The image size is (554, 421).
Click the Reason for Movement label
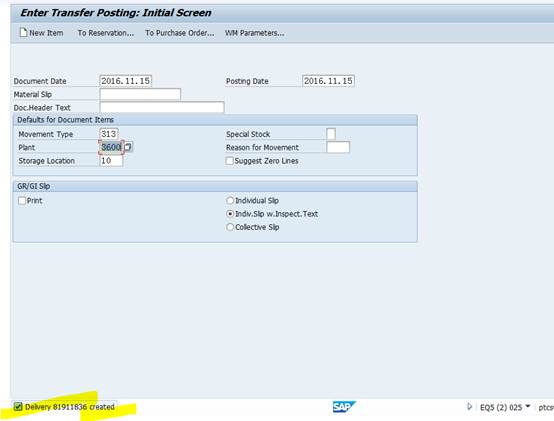pos(262,148)
